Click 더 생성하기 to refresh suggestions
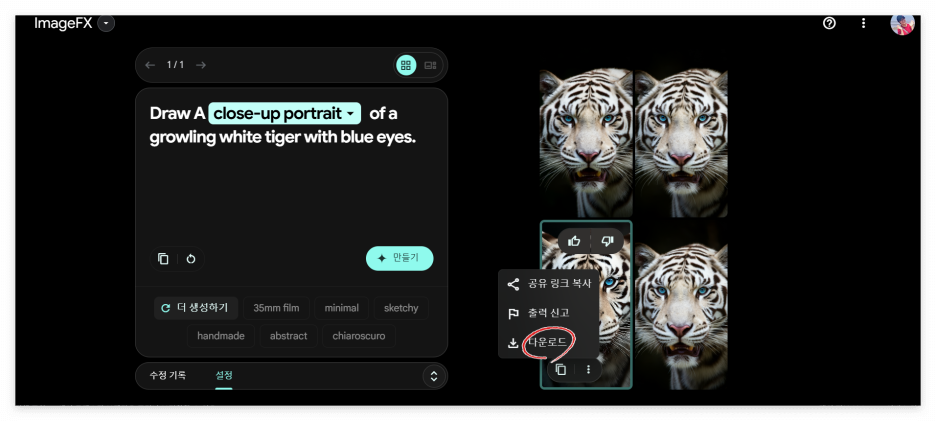Viewport: 936px width, 421px height. coord(196,308)
